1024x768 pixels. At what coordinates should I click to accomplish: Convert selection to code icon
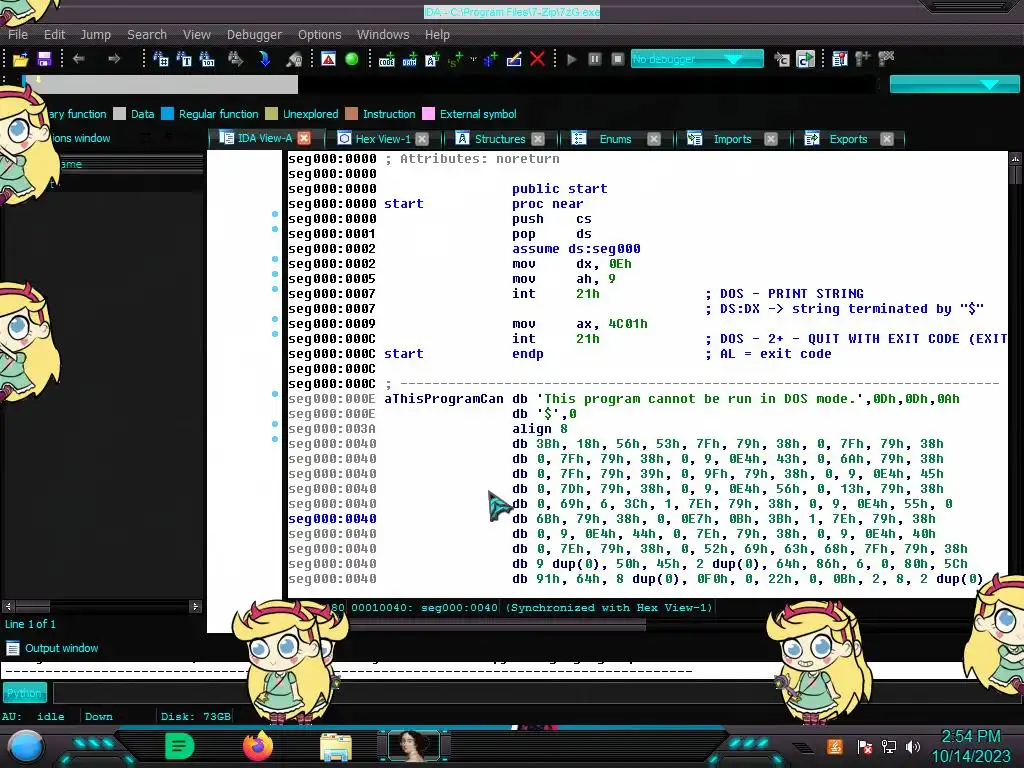(386, 59)
